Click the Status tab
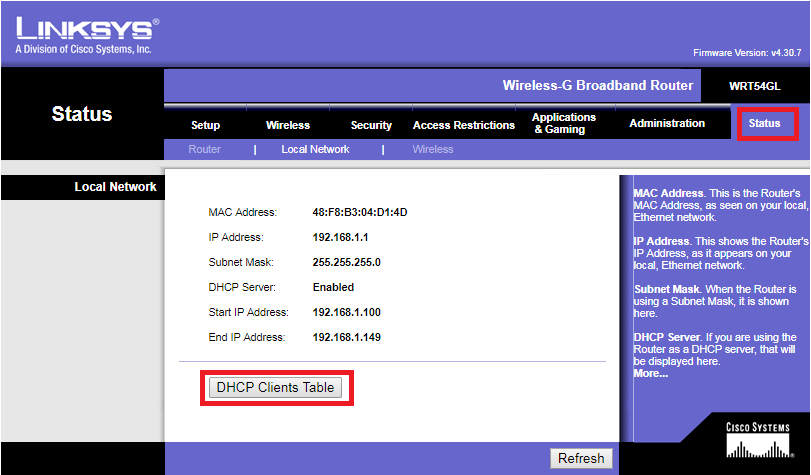This screenshot has height=475, width=811. click(x=764, y=123)
